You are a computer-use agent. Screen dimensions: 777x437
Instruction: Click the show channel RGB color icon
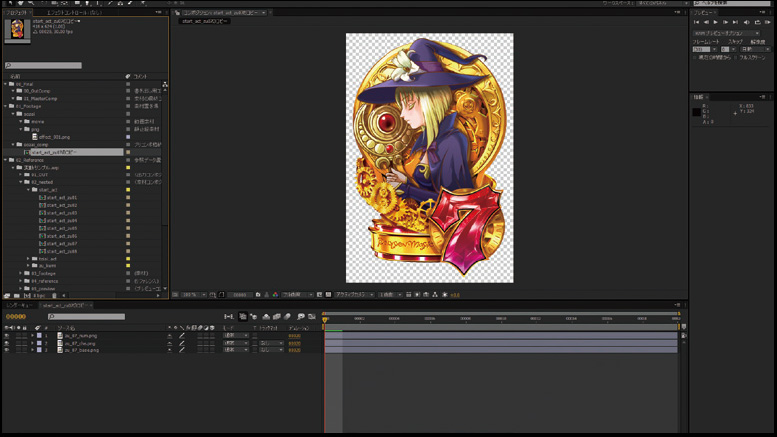coord(275,294)
